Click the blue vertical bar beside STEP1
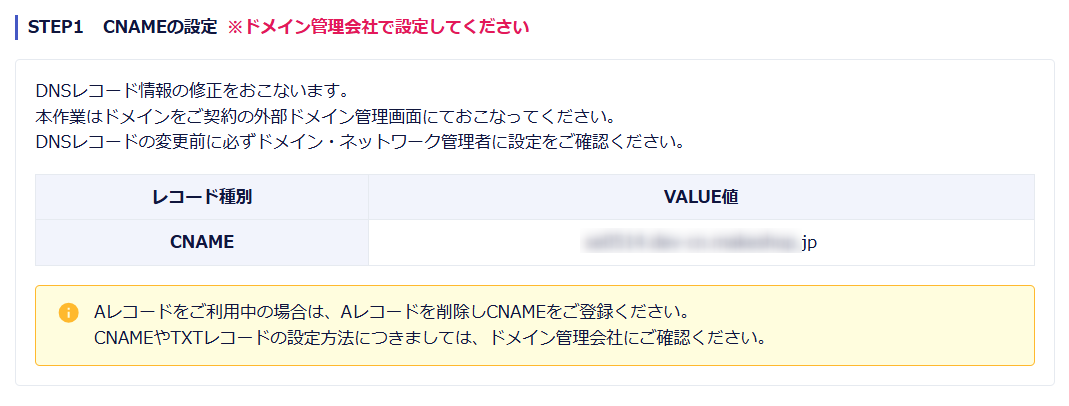 [x=17, y=27]
